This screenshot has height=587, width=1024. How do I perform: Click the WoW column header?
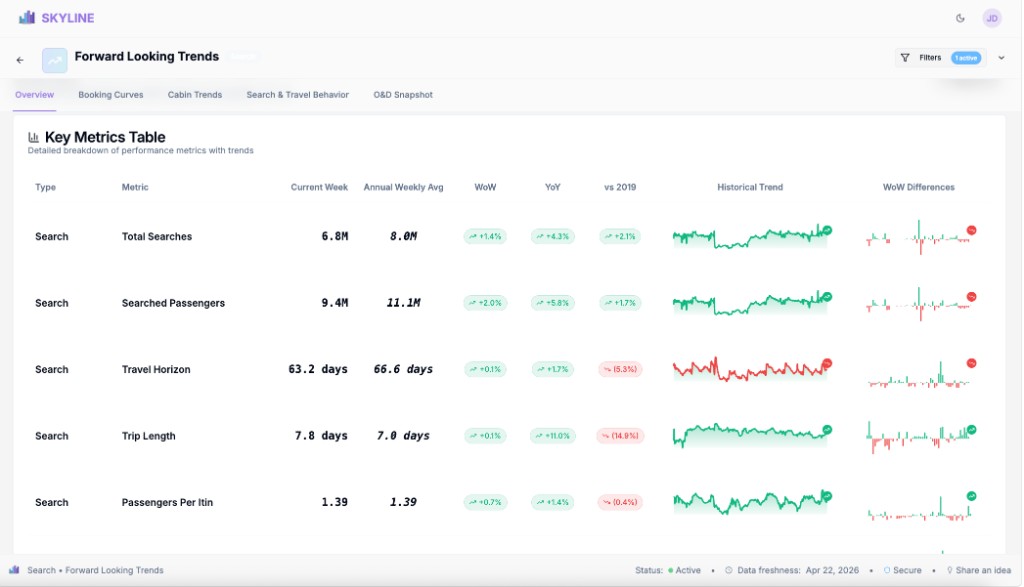(x=485, y=187)
